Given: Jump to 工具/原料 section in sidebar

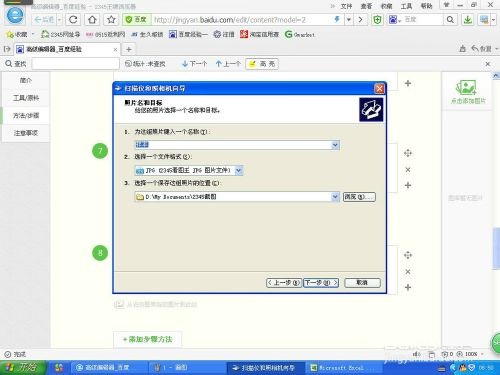Looking at the screenshot, I should (26, 98).
